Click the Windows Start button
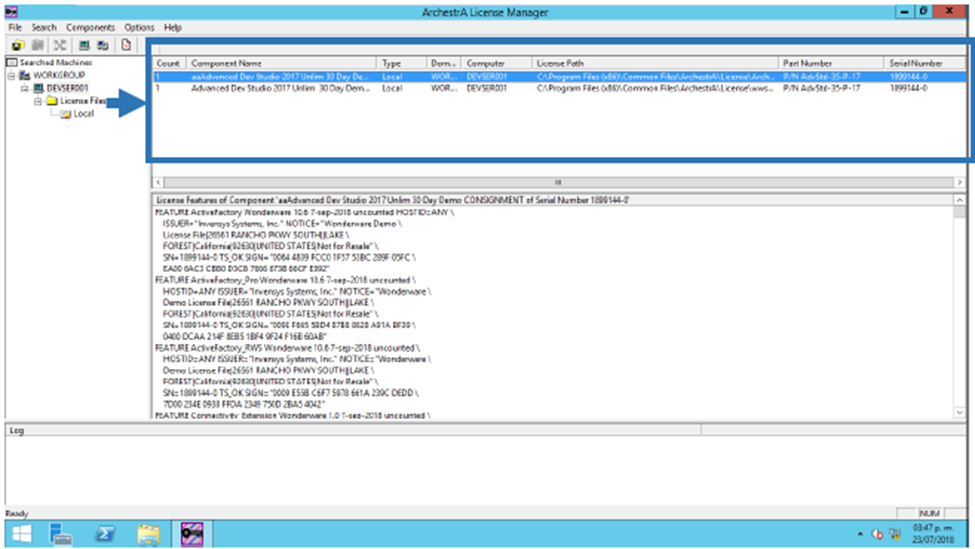This screenshot has width=975, height=549. pos(20,534)
